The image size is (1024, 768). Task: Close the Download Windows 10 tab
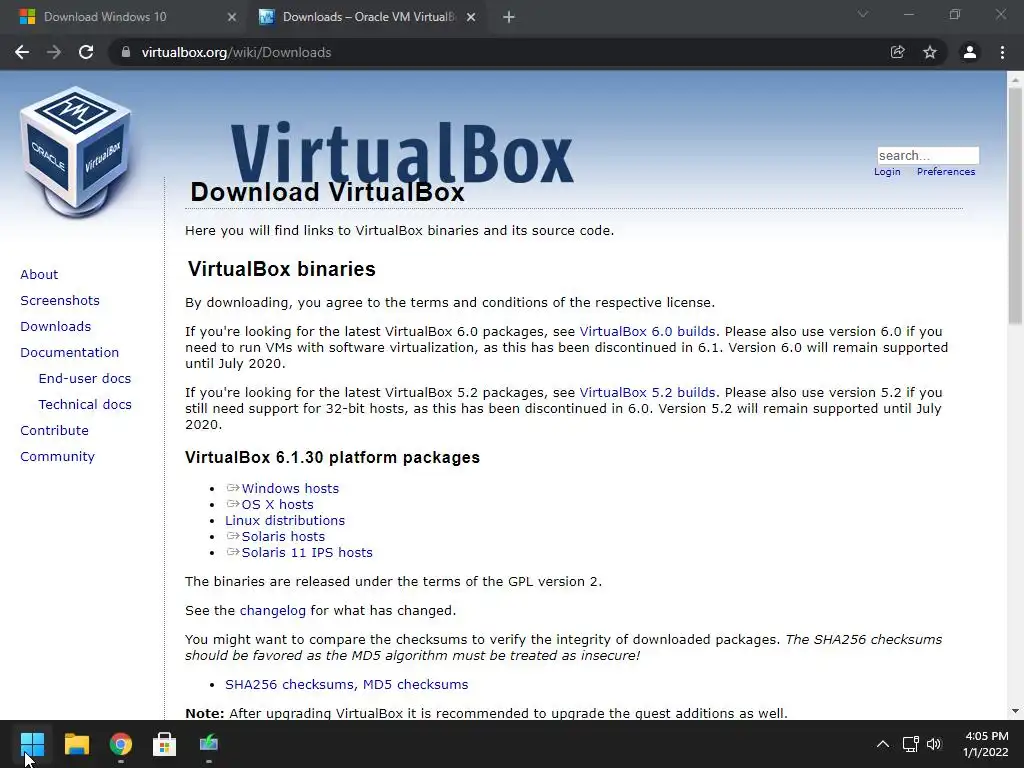click(x=232, y=17)
